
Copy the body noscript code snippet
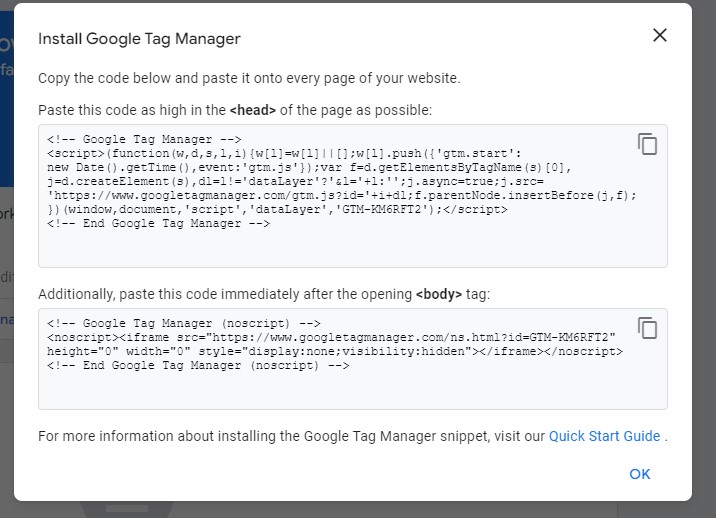coord(647,328)
